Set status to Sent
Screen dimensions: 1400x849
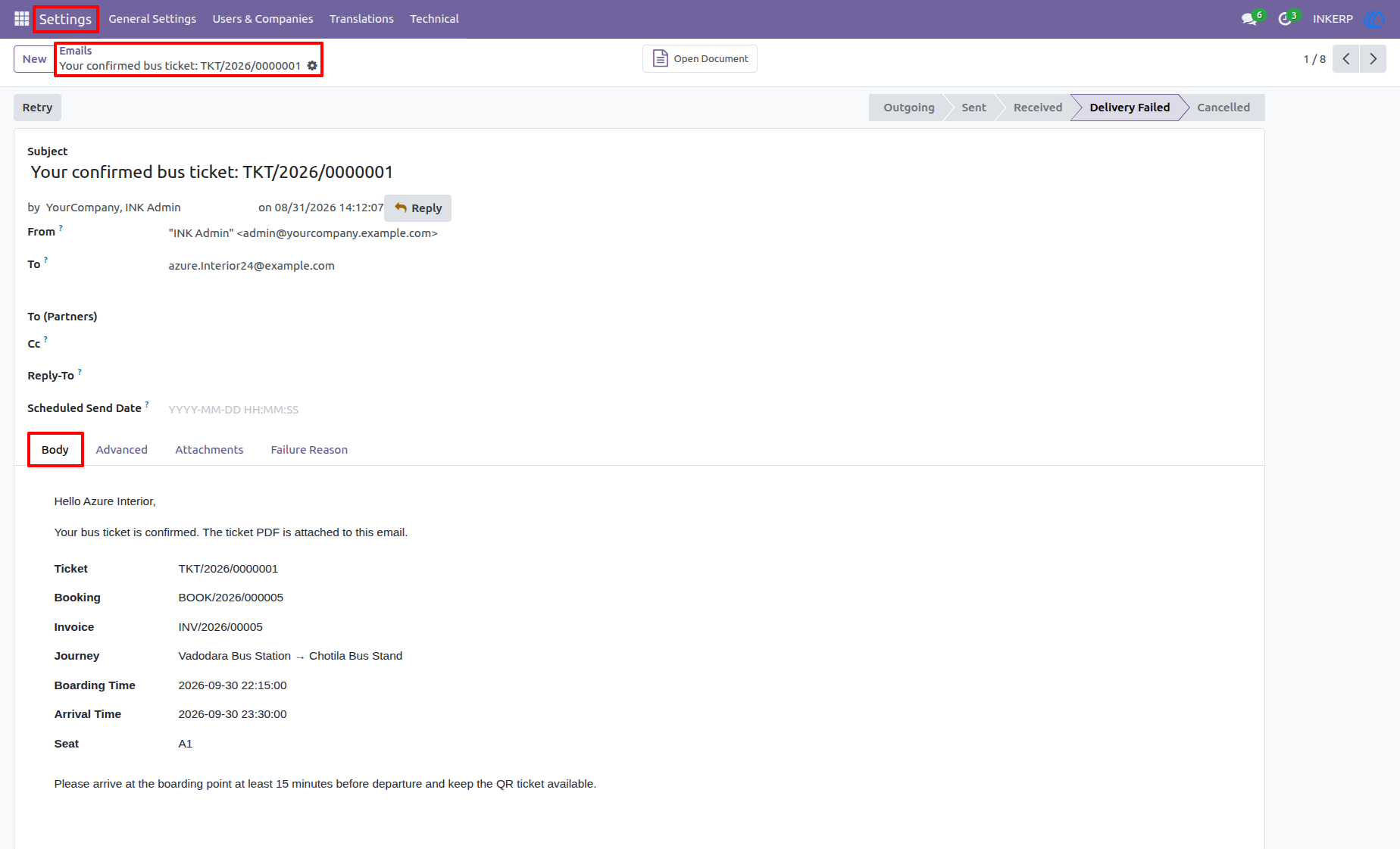click(973, 108)
